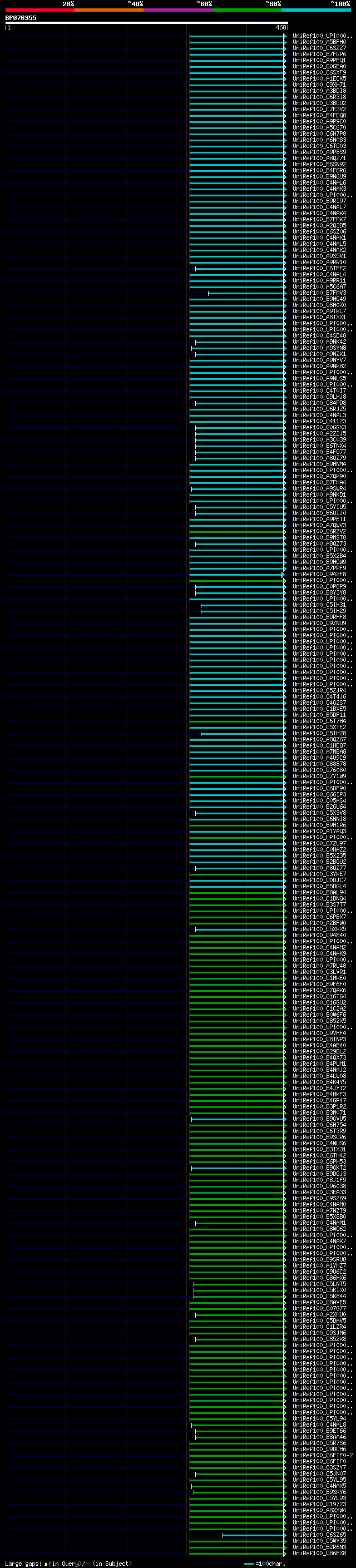Screen dimensions: 356x1568
Task: Click label UniRef100_Q3SZY7
Action: coord(319,1467)
